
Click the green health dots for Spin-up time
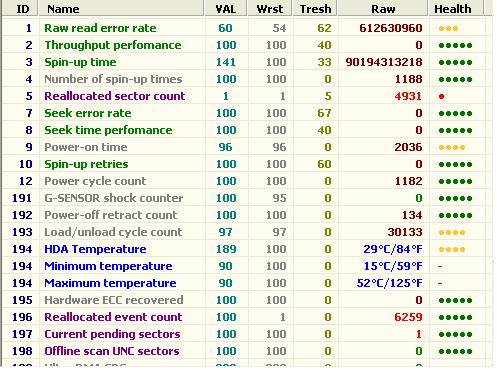(x=455, y=63)
